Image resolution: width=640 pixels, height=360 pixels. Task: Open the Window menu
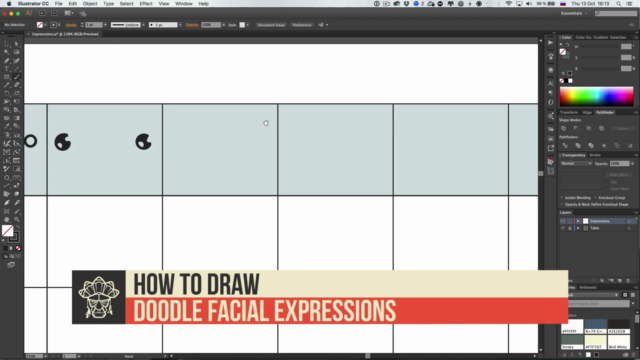coord(184,4)
